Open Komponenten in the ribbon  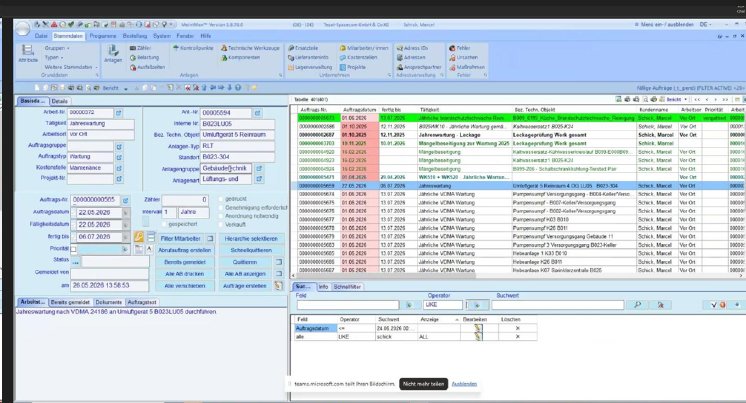tap(240, 58)
